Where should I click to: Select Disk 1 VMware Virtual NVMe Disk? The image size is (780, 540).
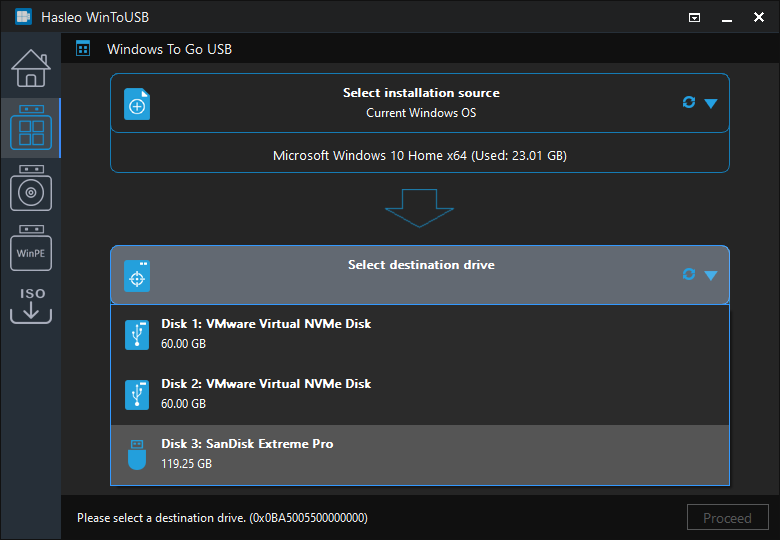tap(420, 335)
